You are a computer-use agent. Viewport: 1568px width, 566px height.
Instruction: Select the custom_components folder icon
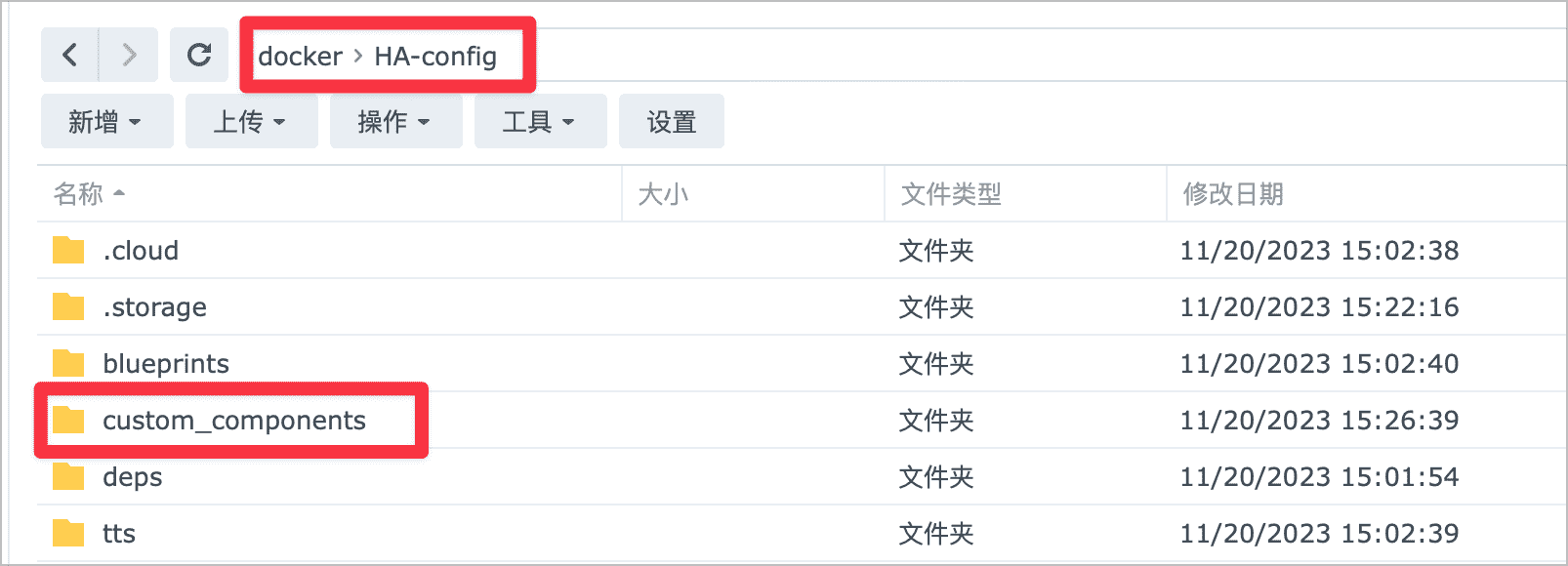point(68,421)
